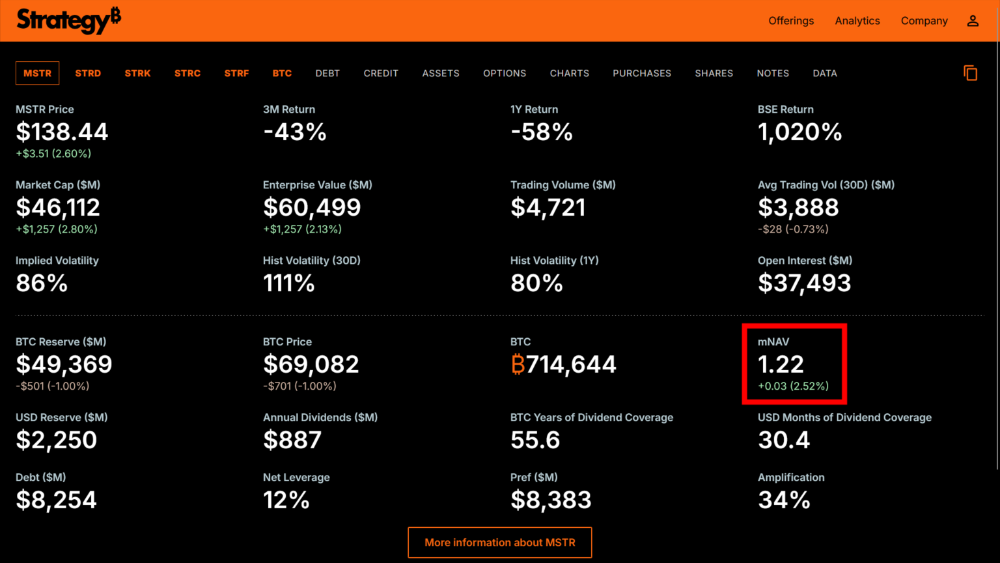Go to the CREDIT tab
The image size is (1000, 563).
click(x=381, y=73)
